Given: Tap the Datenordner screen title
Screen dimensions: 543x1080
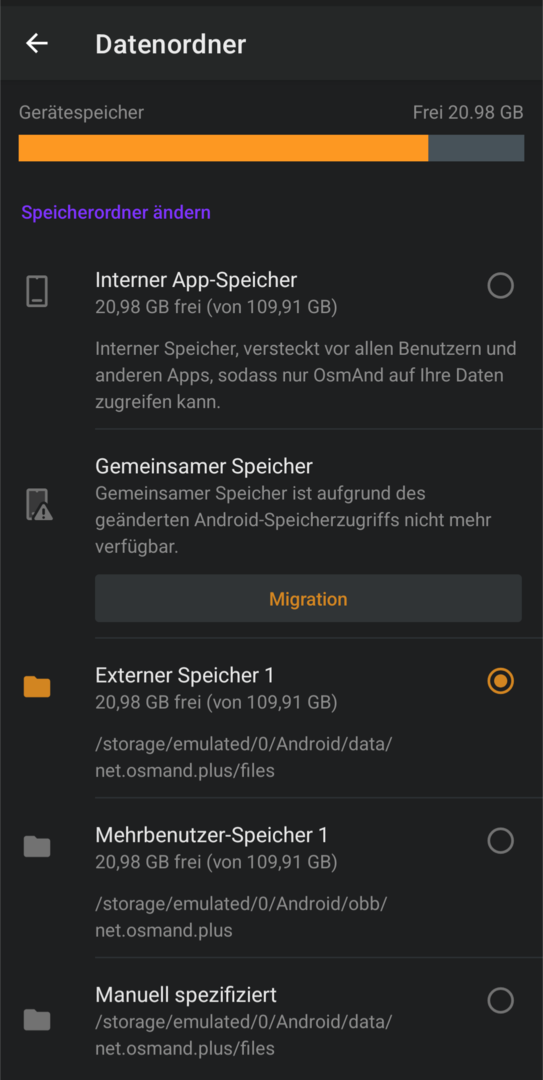Looking at the screenshot, I should pyautogui.click(x=170, y=44).
